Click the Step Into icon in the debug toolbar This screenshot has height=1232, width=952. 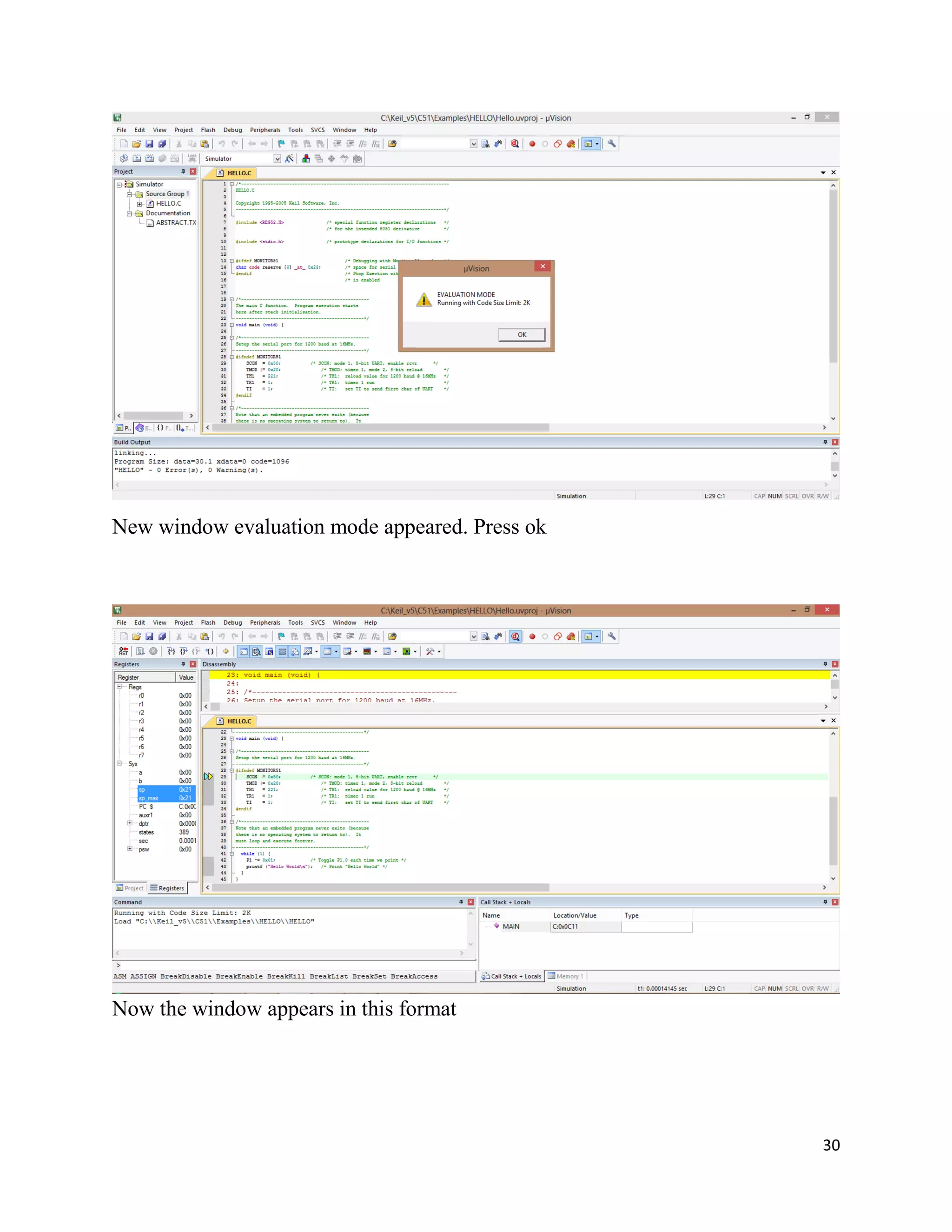pyautogui.click(x=171, y=651)
